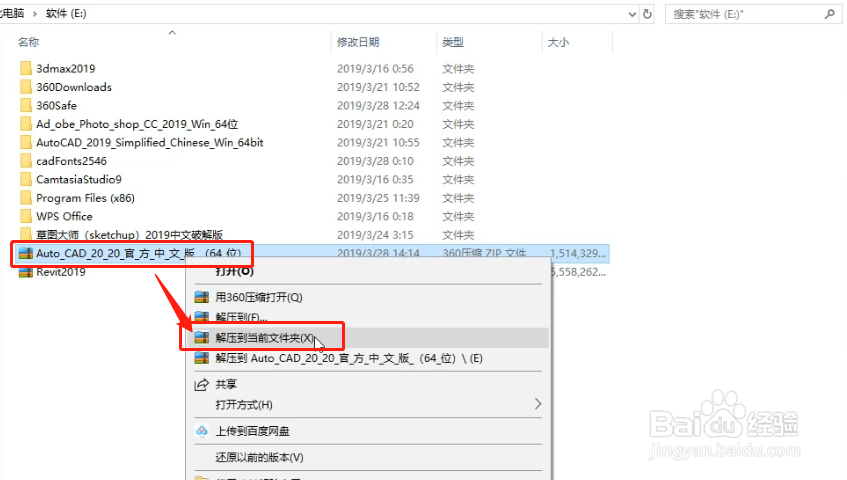This screenshot has height=480, width=847.
Task: Click the 360Downloads folder icon
Action: (x=25, y=87)
